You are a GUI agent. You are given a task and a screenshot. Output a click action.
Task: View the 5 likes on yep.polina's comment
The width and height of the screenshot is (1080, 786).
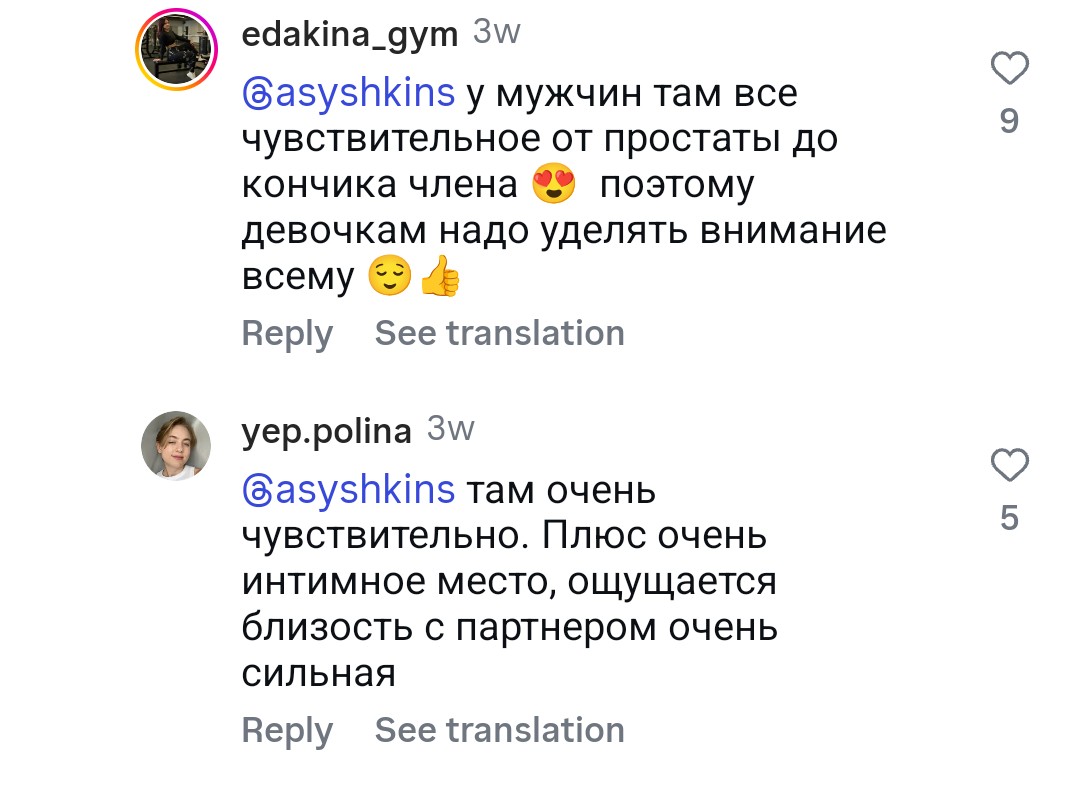point(1009,518)
